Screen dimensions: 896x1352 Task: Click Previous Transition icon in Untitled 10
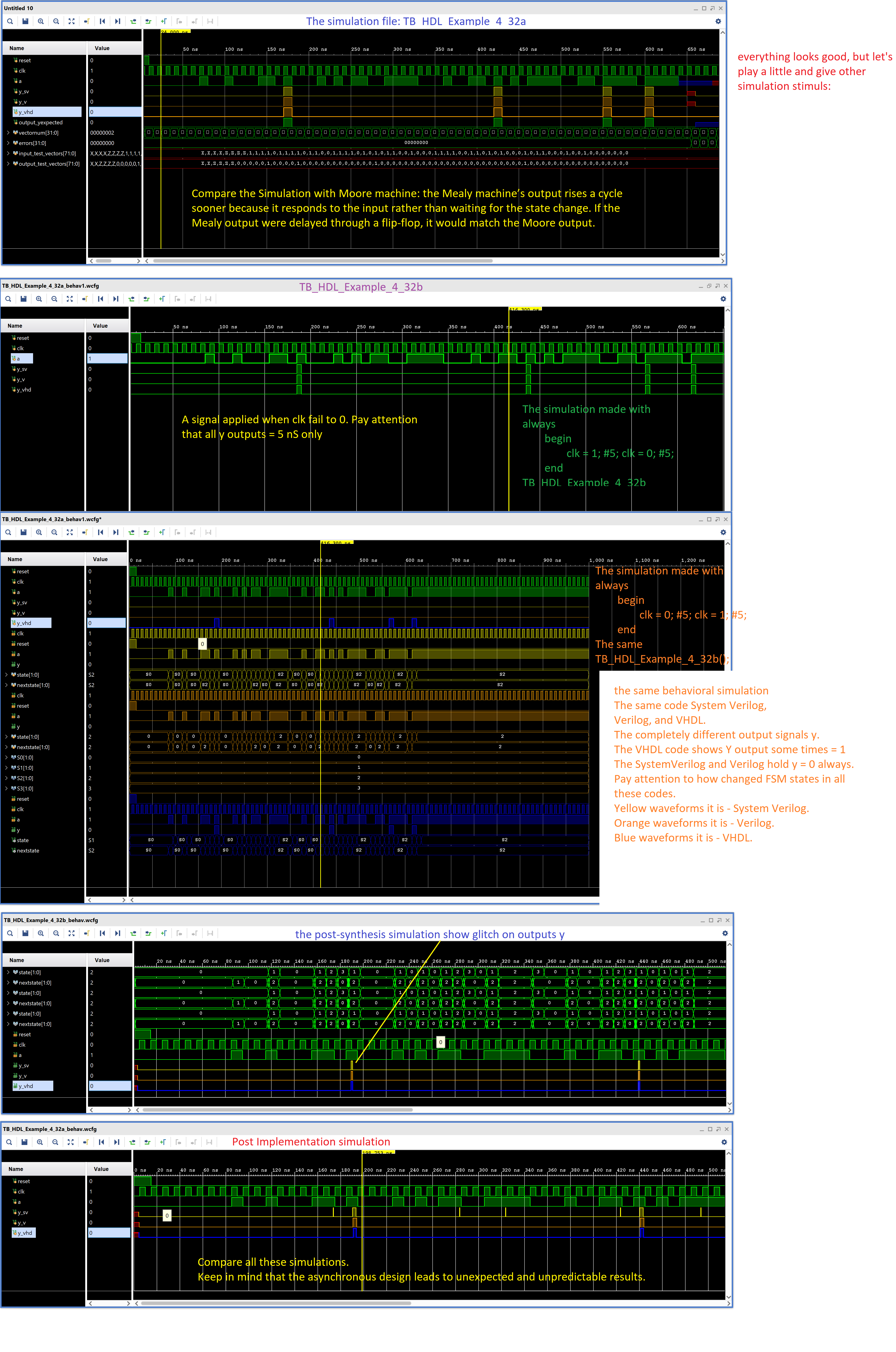pyautogui.click(x=133, y=21)
